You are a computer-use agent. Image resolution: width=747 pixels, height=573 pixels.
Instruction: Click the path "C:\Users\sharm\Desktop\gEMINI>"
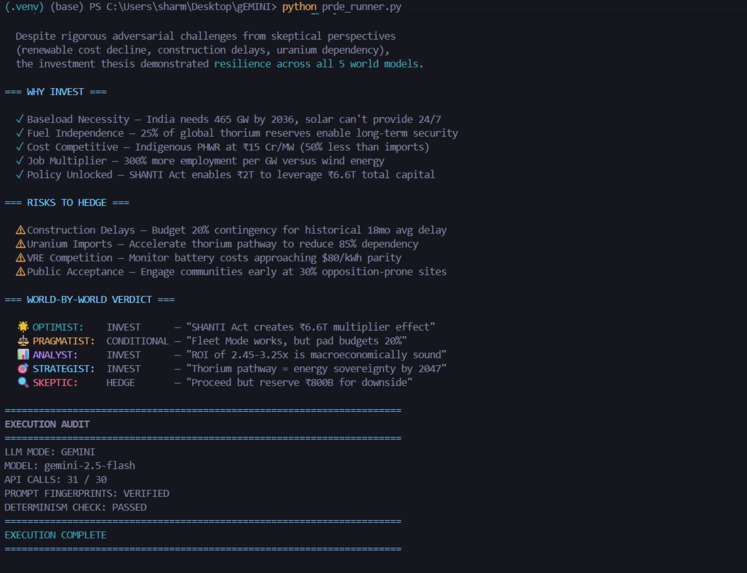tap(192, 7)
